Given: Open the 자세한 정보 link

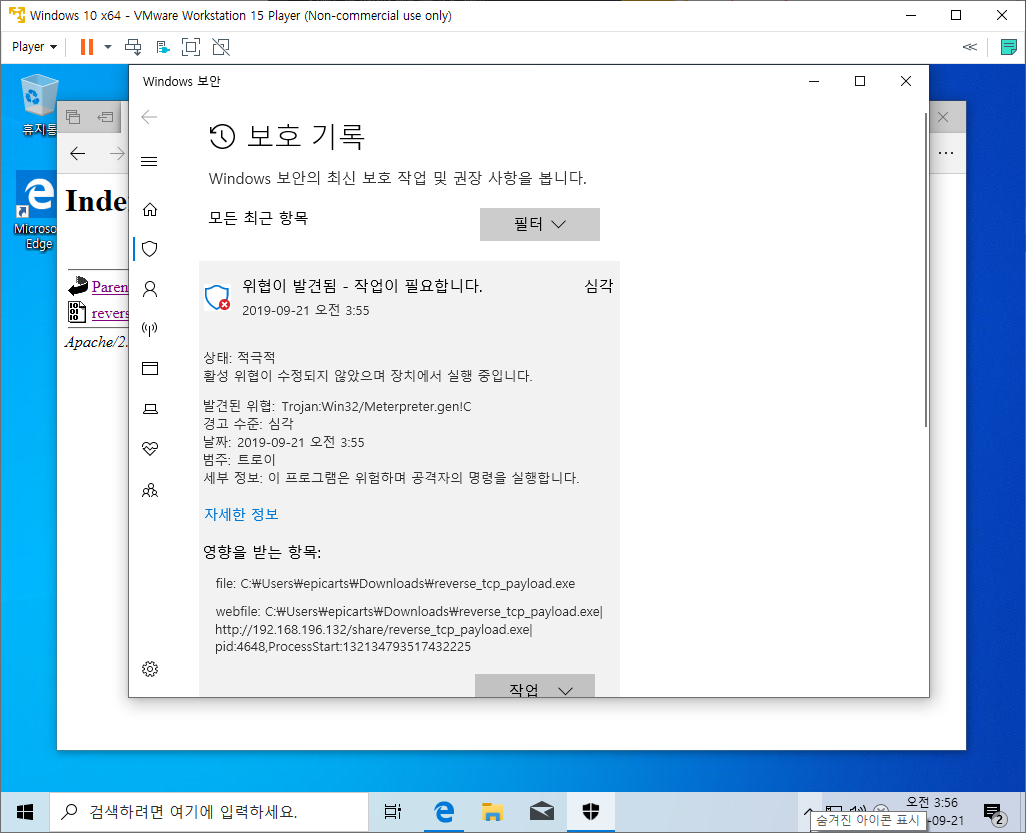Looking at the screenshot, I should tap(241, 514).
